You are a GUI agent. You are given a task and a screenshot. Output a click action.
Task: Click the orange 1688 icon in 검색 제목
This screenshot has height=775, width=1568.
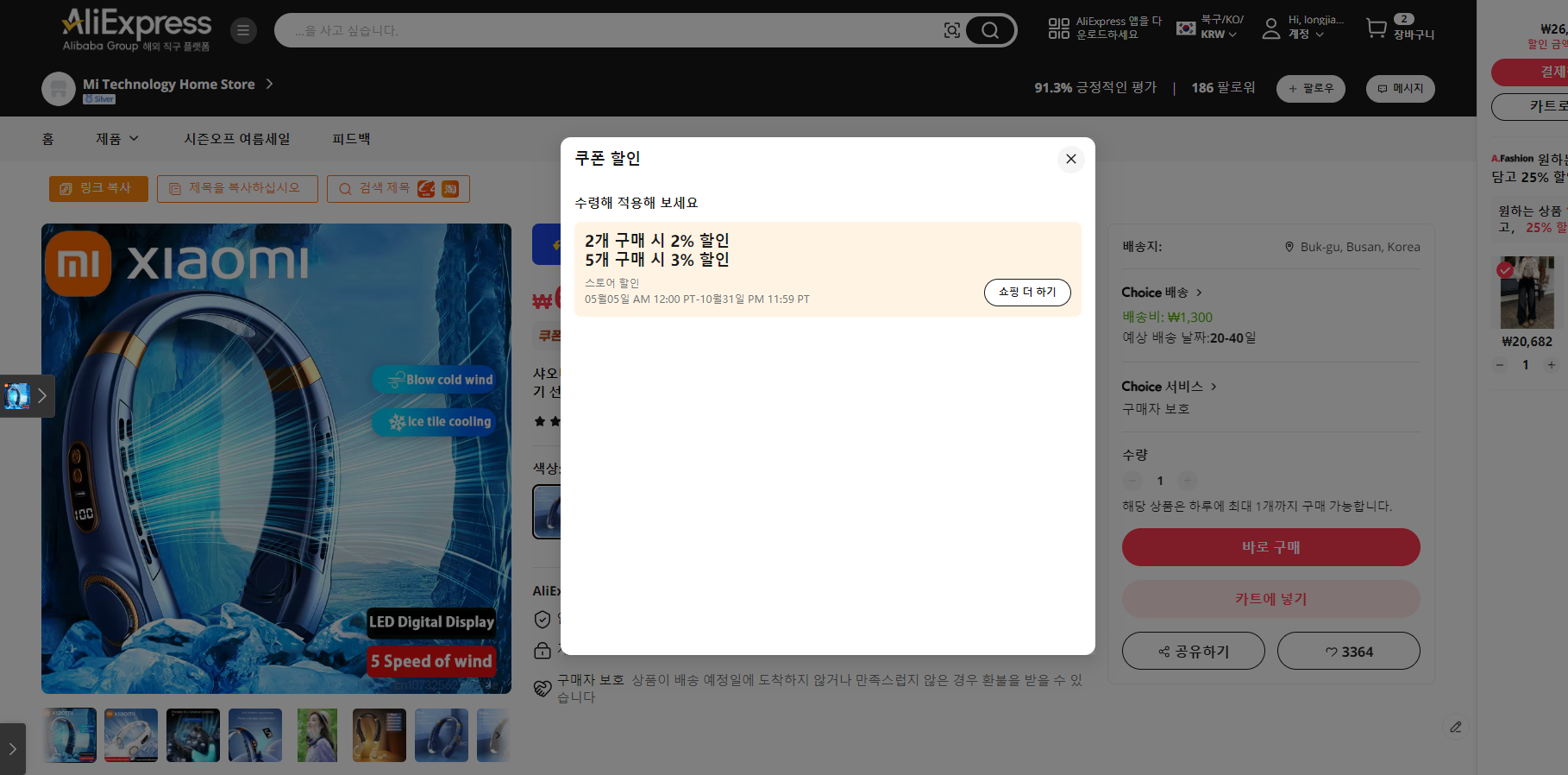tap(426, 189)
